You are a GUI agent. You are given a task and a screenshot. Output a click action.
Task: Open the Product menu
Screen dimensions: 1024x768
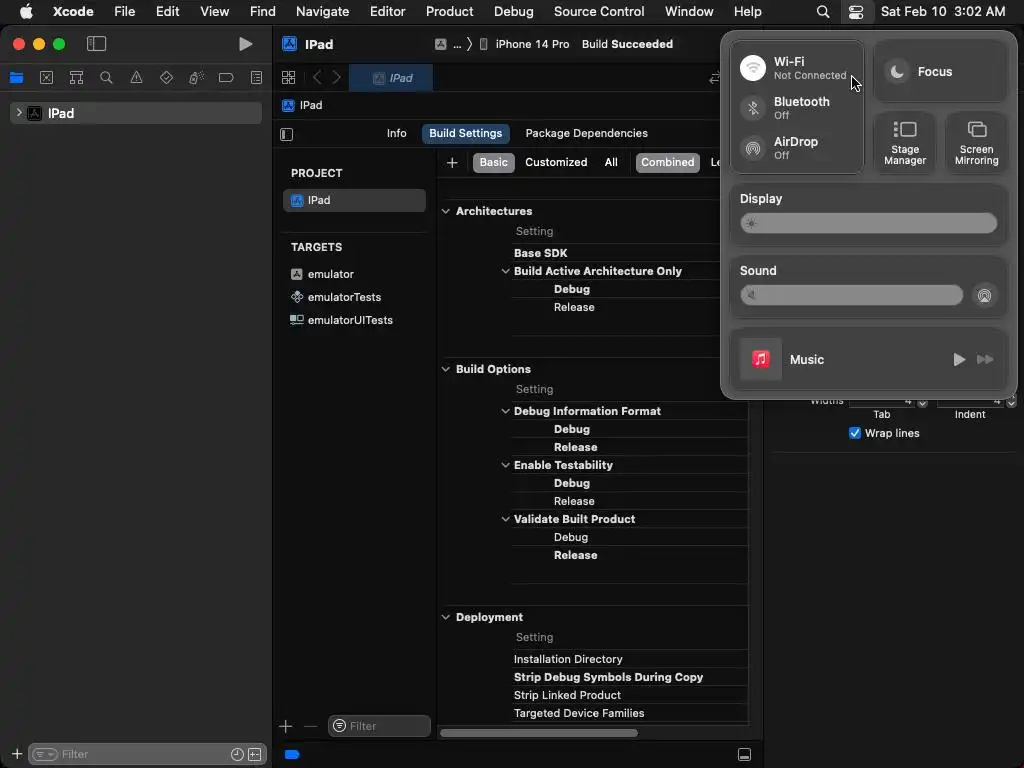point(449,12)
